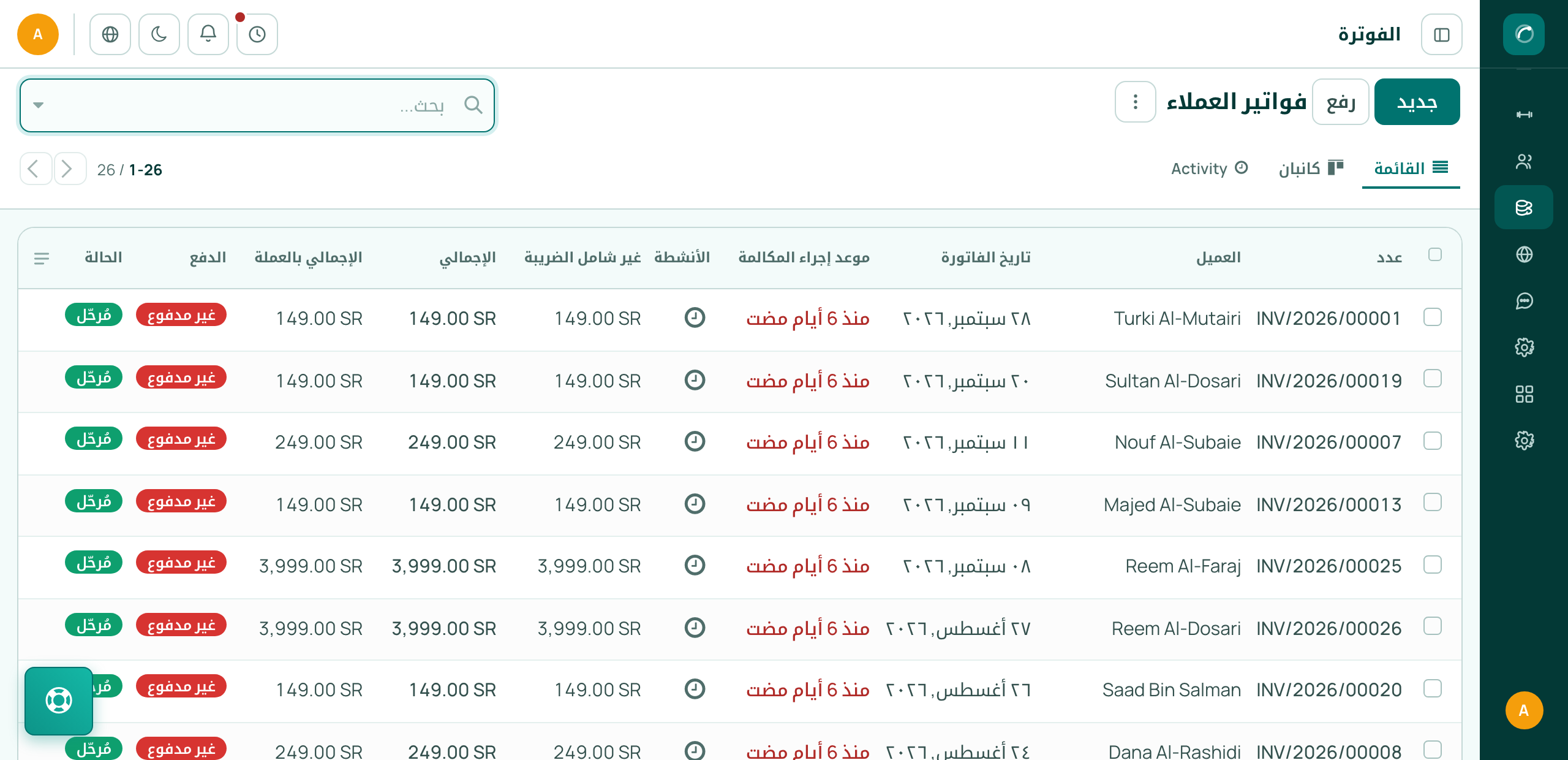Open the three-dot actions menu beside فواتير العملاء
Viewport: 1568px width, 760px height.
point(1135,102)
